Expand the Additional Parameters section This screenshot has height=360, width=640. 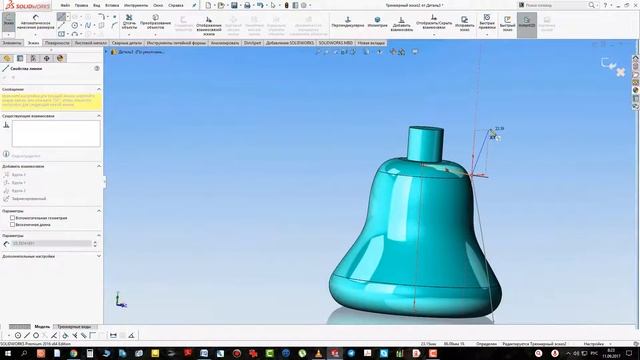click(x=99, y=256)
